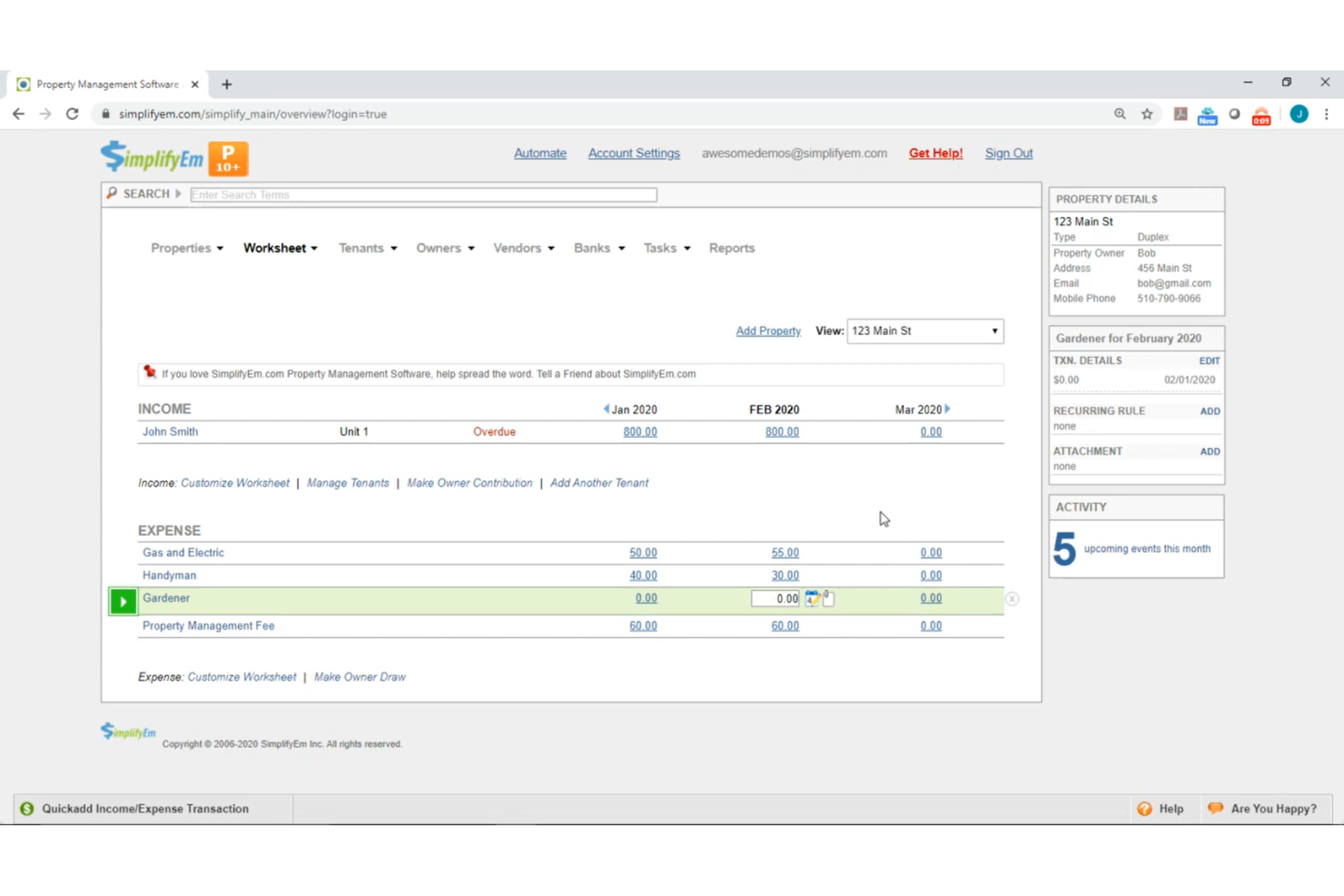Click Tell a Friend notice text

pos(429,374)
